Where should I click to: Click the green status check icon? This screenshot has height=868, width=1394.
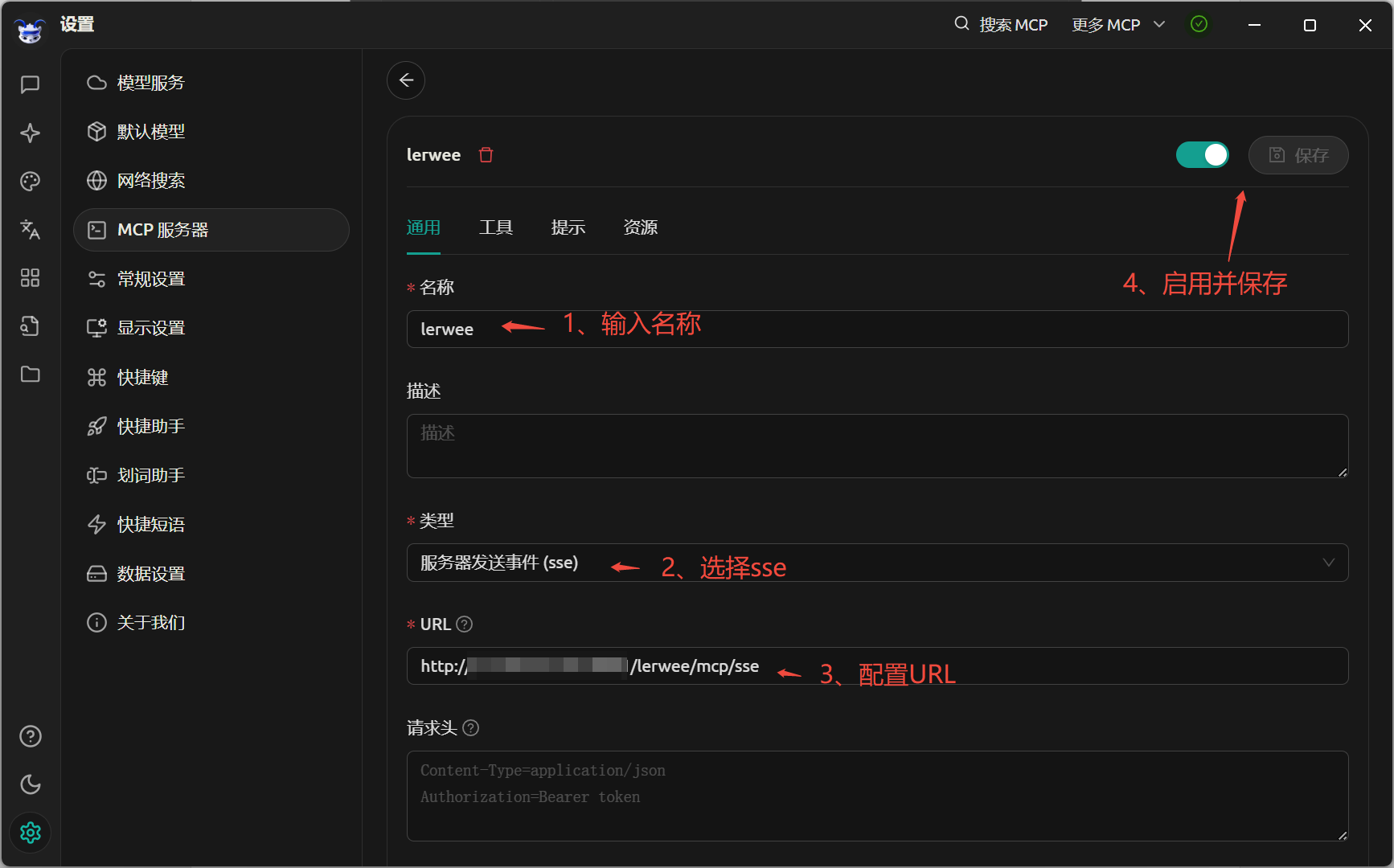pos(1199,24)
